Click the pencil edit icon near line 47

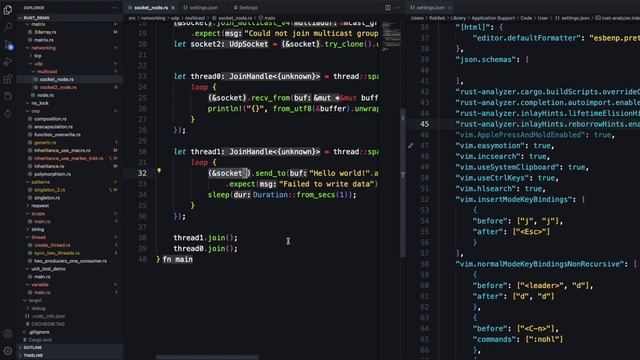411,145
